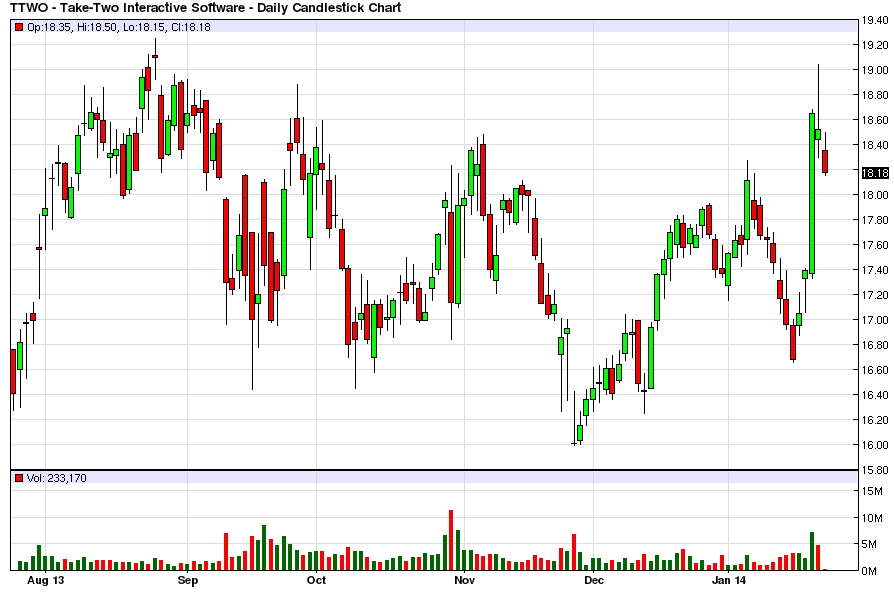Click the 15.80 price axis label
The width and height of the screenshot is (894, 592).
pos(875,471)
